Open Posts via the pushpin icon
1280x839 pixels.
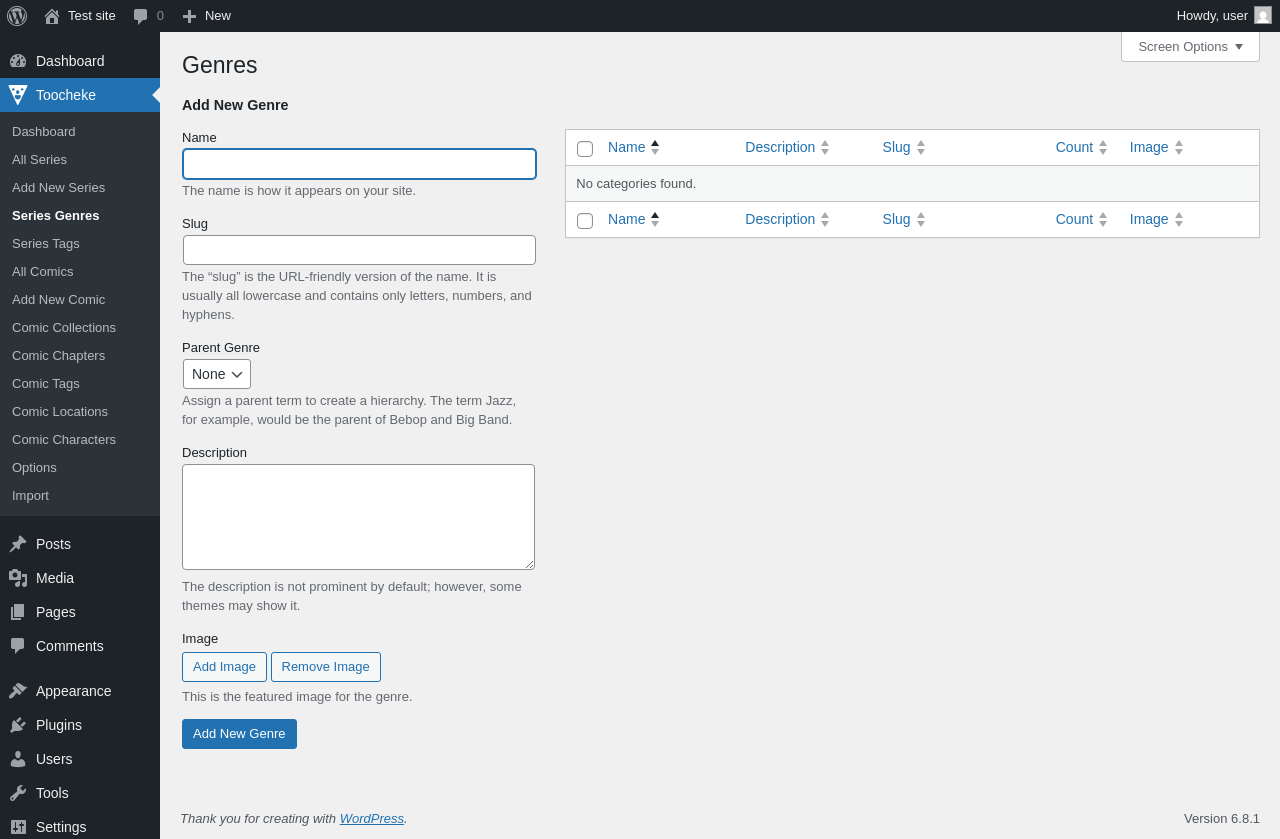18,544
